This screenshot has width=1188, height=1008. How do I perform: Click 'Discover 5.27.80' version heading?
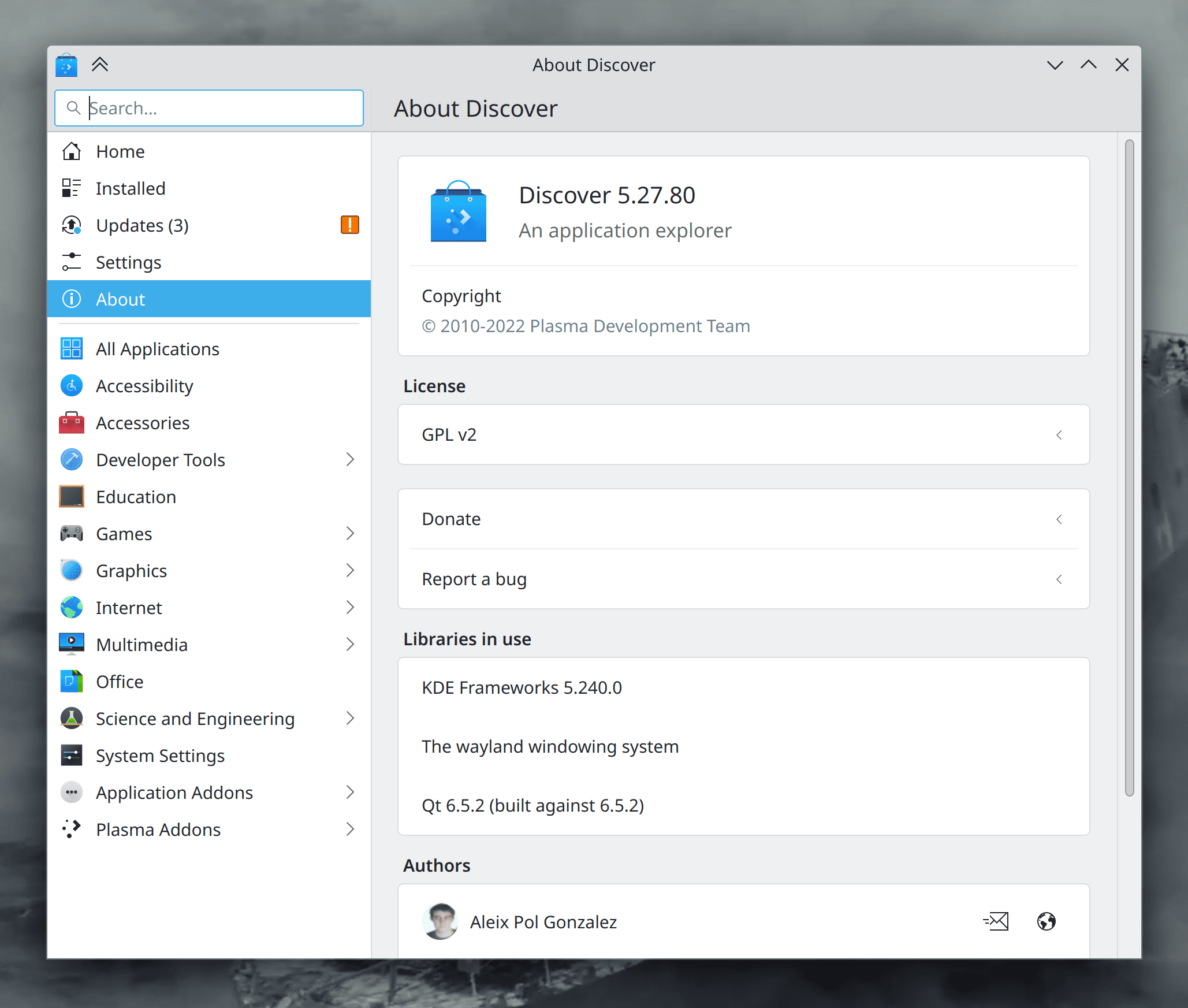point(607,195)
